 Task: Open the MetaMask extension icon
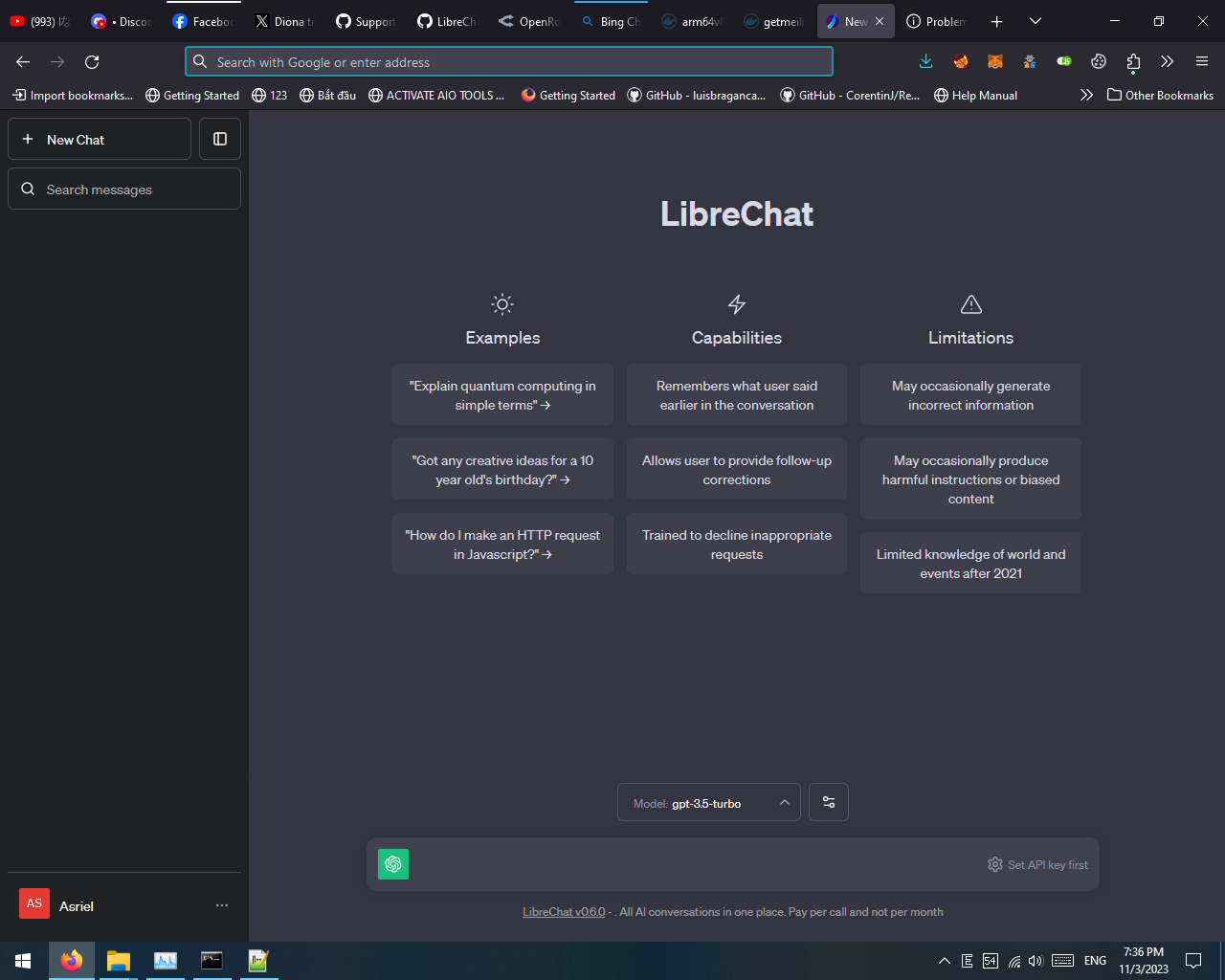coord(994,61)
